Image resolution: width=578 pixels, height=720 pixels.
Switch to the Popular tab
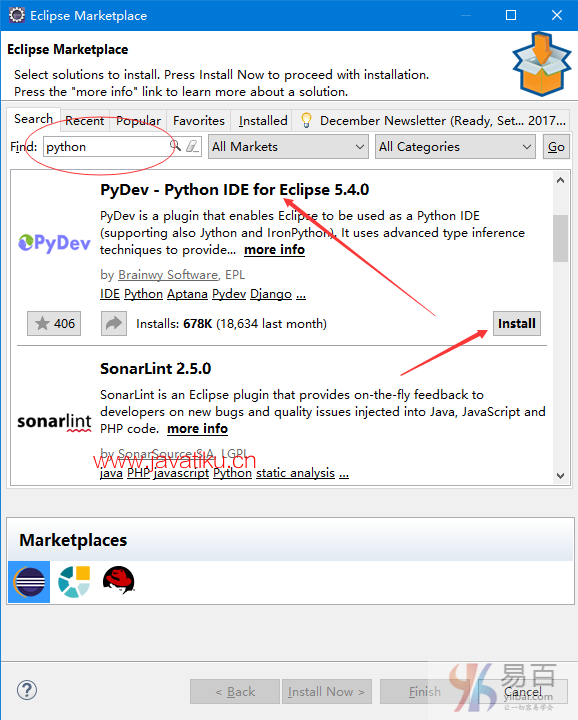[138, 121]
